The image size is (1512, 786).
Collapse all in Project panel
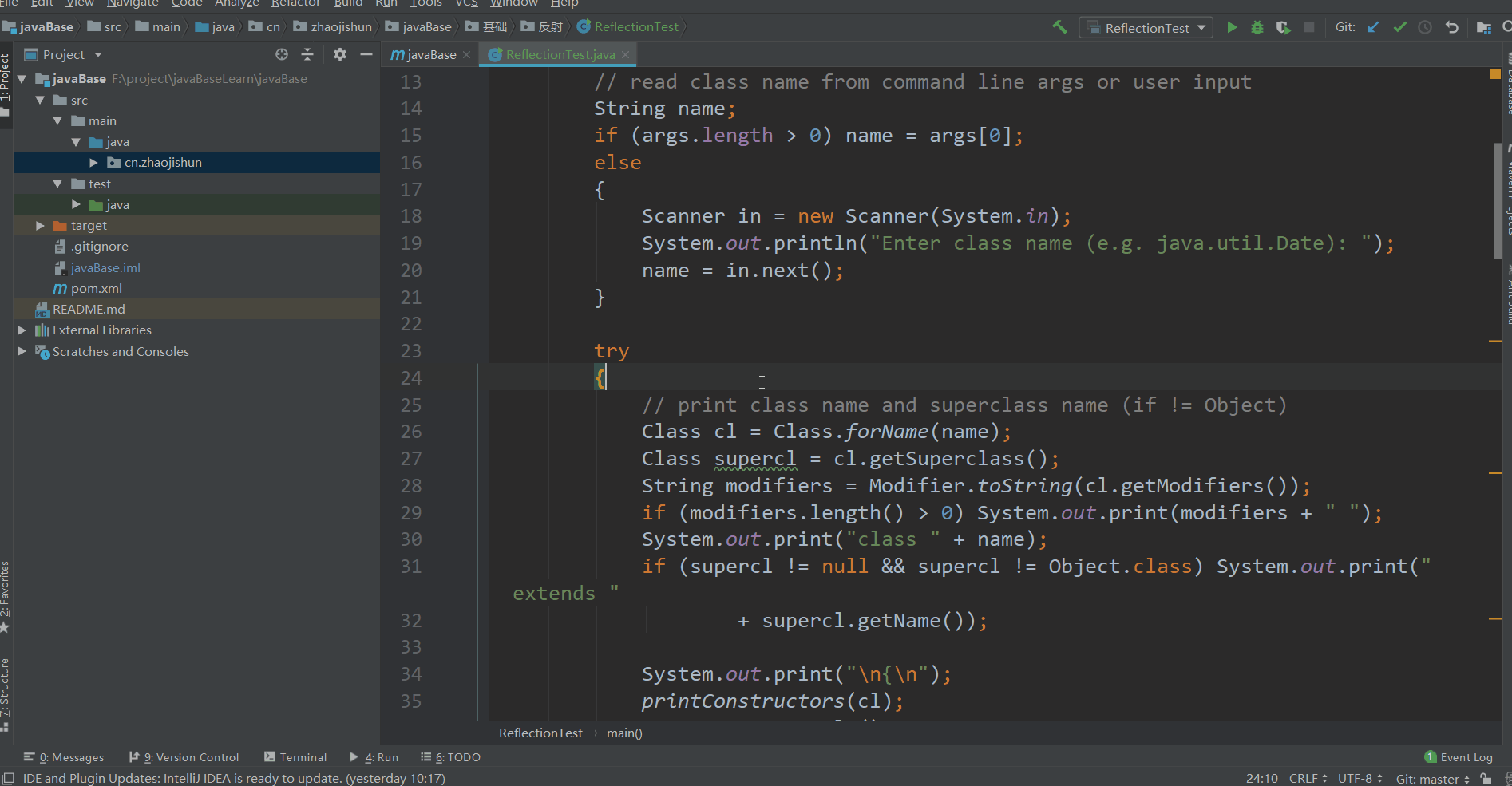point(307,54)
